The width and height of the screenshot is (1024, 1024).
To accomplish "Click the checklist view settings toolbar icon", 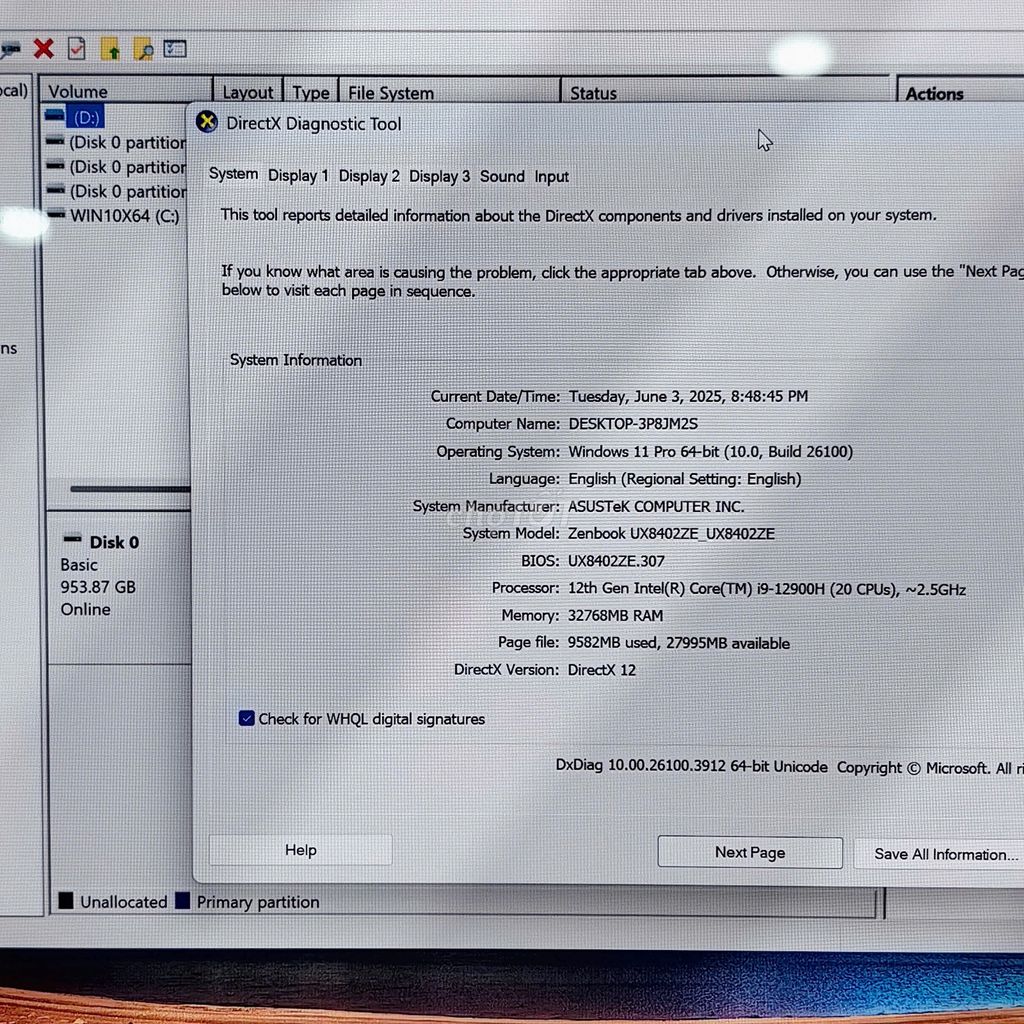I will (x=175, y=49).
